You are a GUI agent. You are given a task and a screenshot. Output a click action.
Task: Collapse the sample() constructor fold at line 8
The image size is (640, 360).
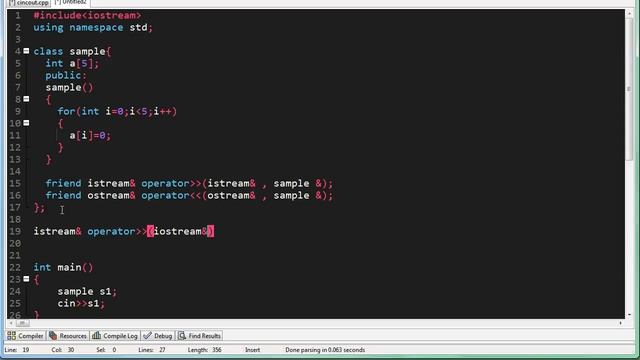[26, 99]
